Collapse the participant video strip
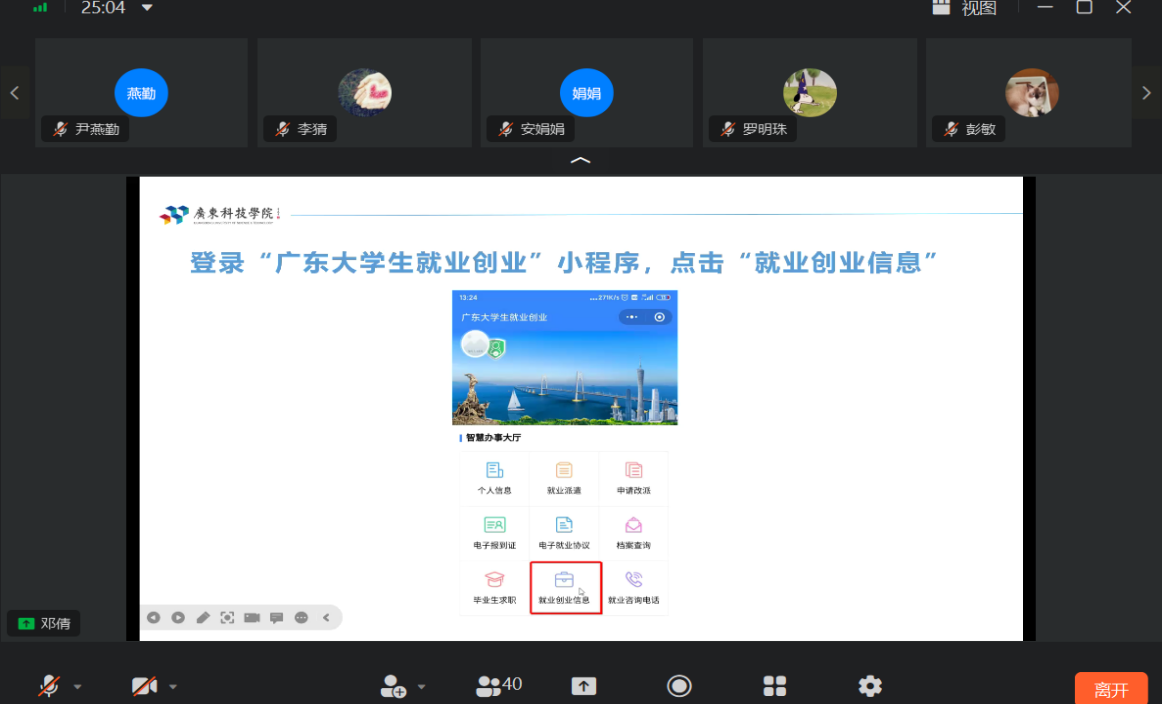Screen dimensions: 1162x704 pyautogui.click(x=580, y=160)
